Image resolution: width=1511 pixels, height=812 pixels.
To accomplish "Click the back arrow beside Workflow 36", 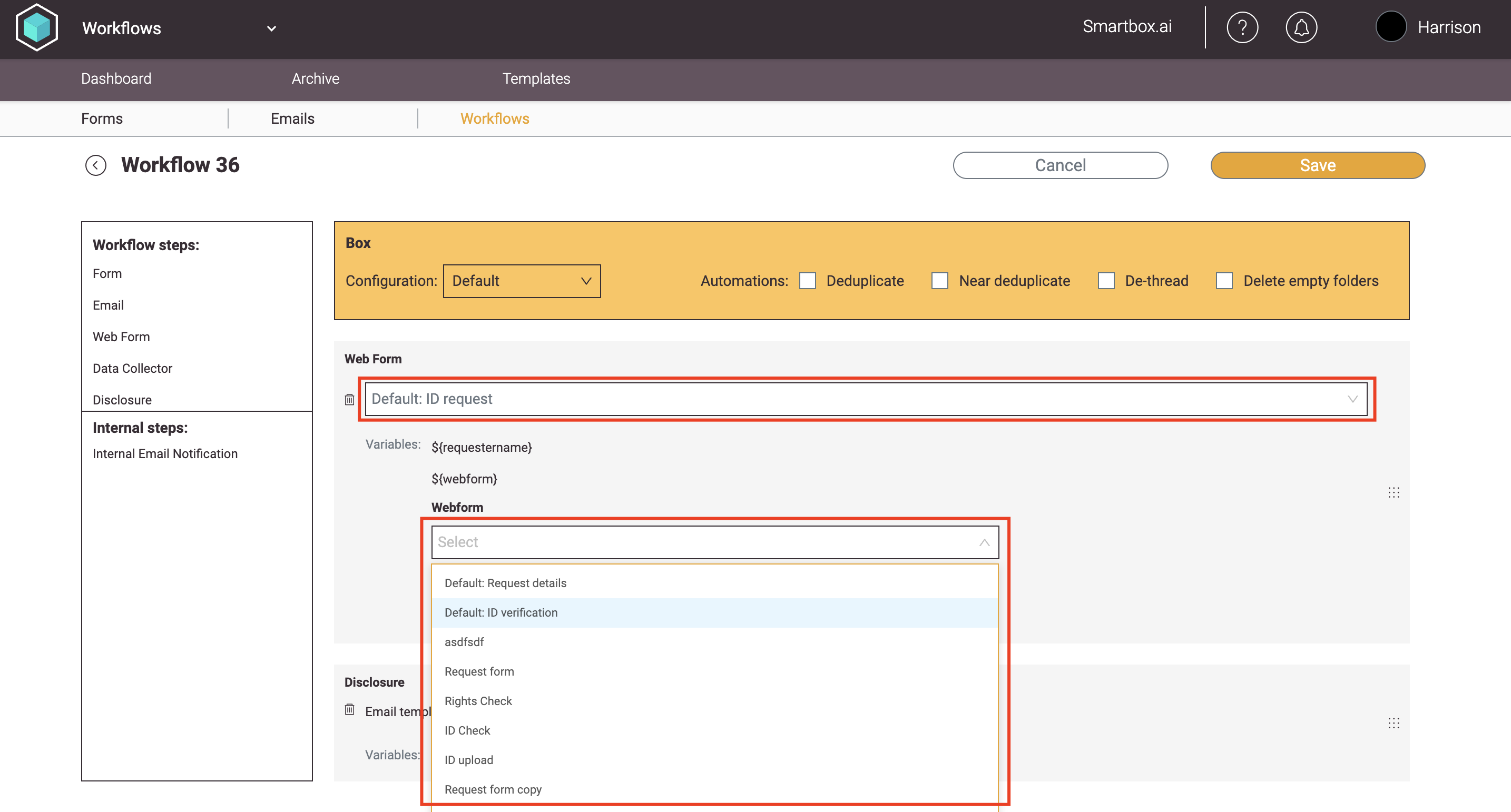I will coord(95,165).
